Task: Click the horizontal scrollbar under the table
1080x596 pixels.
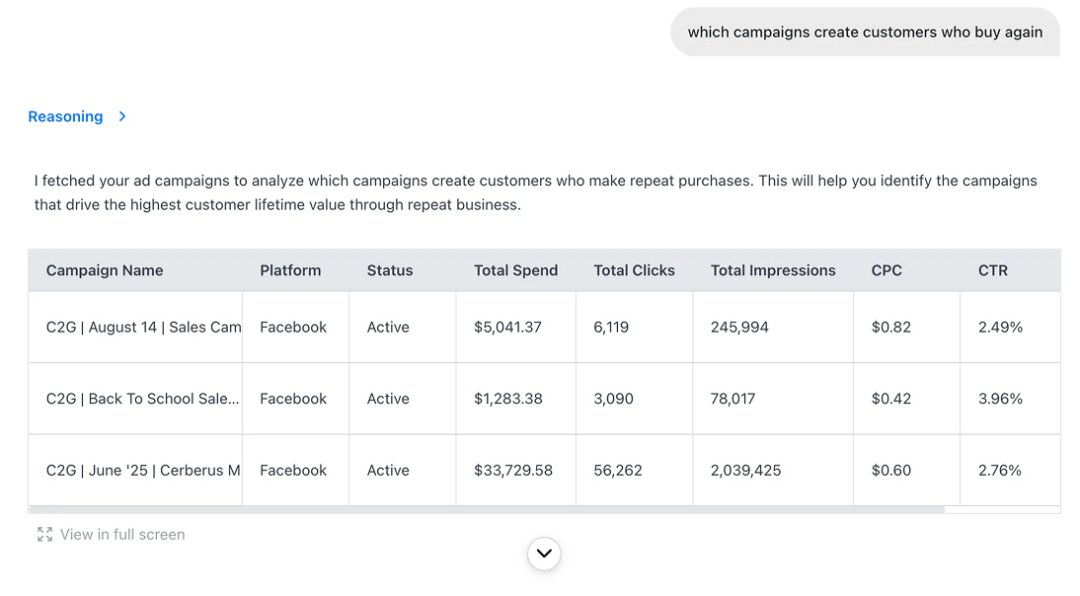Action: coord(490,510)
